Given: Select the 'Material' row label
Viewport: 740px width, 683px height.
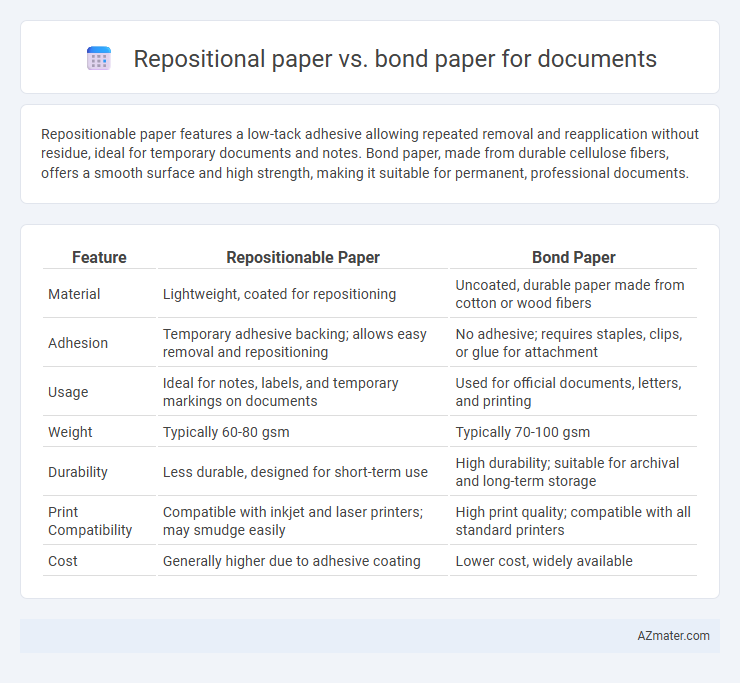Looking at the screenshot, I should click(x=74, y=294).
